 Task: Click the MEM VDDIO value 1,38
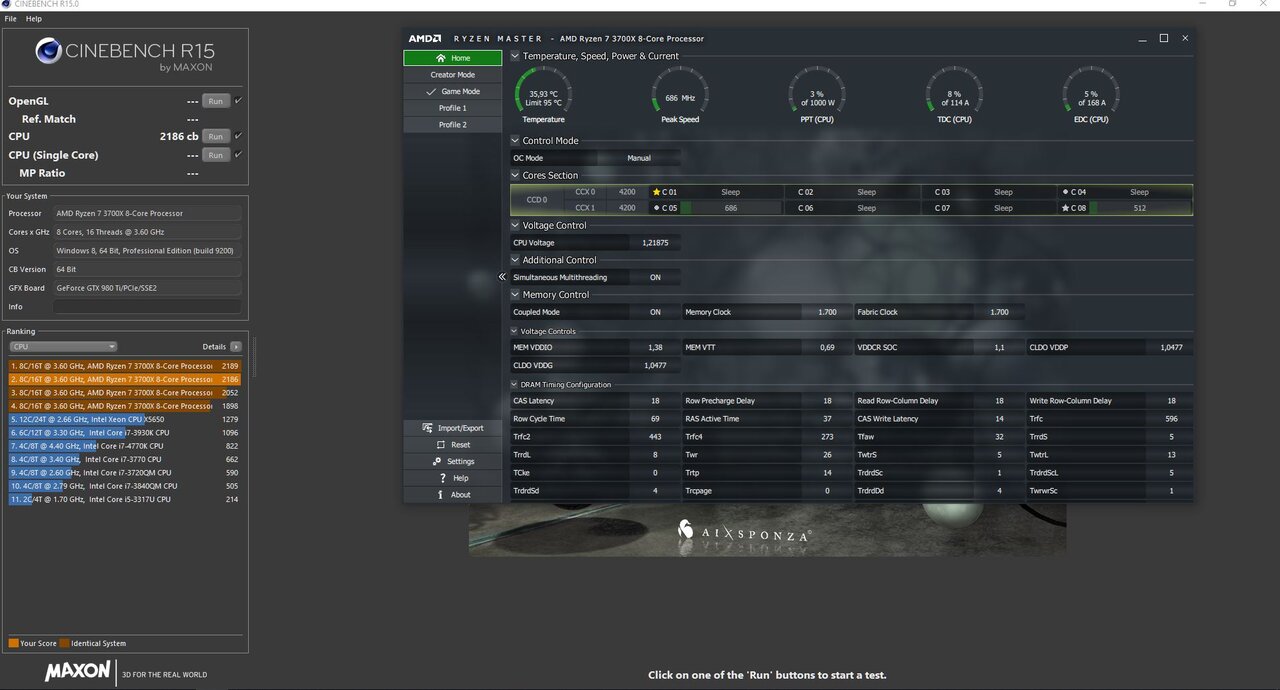point(655,347)
